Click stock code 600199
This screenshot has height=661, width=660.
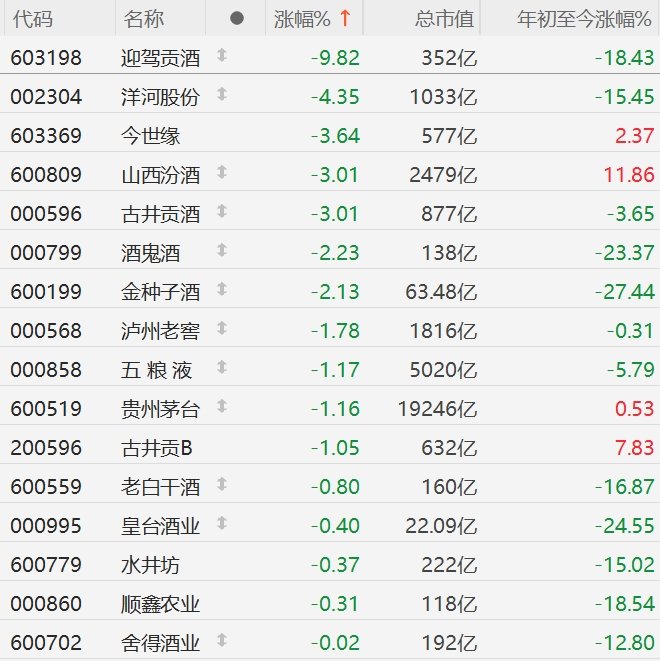coord(46,292)
